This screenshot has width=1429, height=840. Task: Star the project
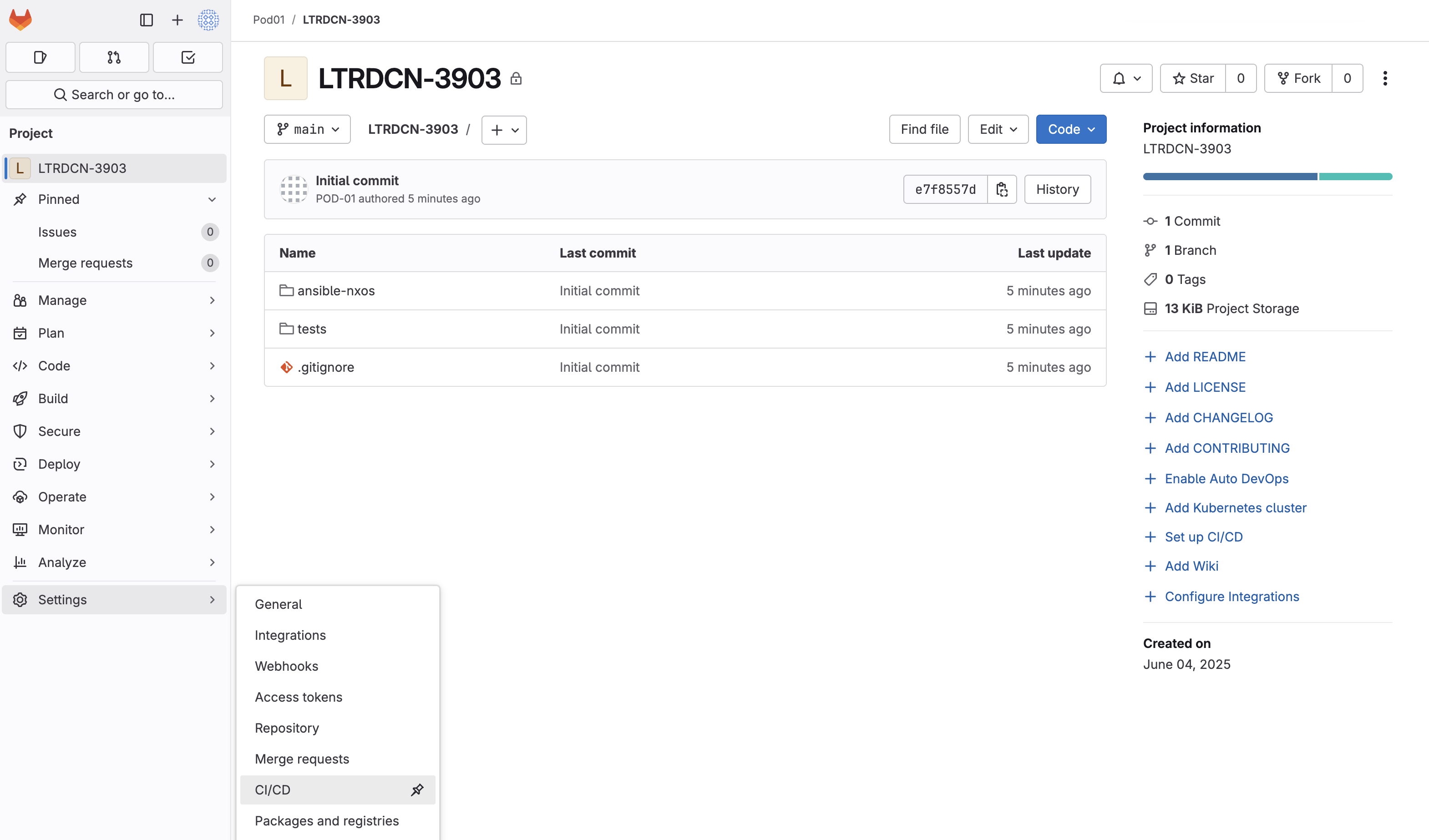[1193, 78]
